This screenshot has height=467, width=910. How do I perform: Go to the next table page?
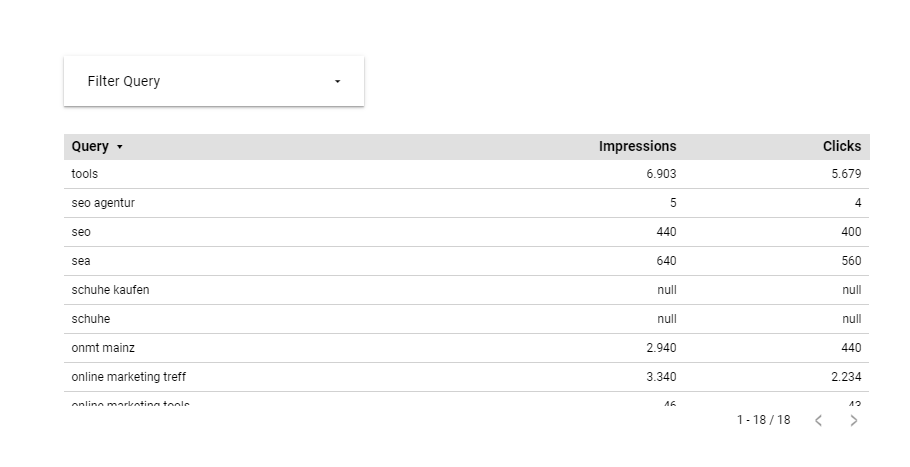(853, 420)
